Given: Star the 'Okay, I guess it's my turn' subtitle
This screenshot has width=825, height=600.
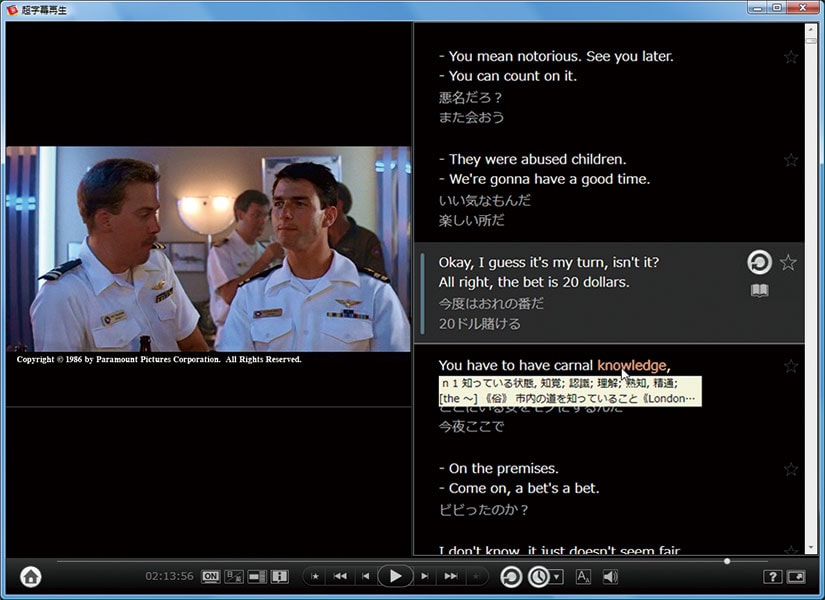Looking at the screenshot, I should pyautogui.click(x=788, y=262).
